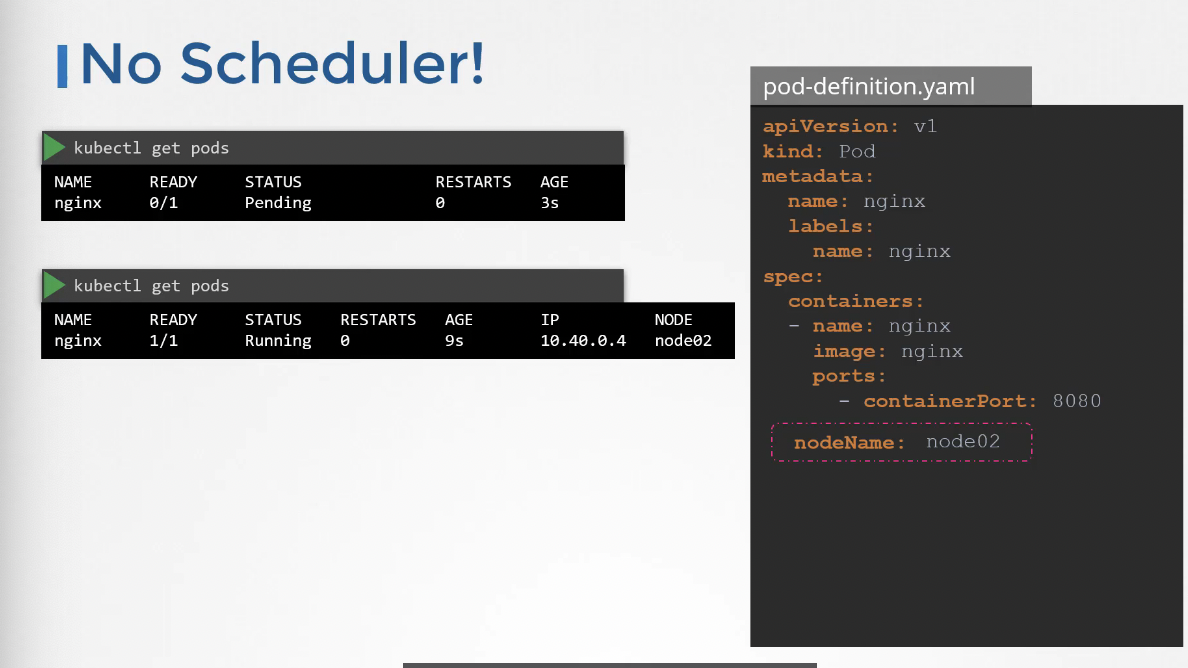Click the RESTARTS header in the Pending table
The height and width of the screenshot is (668, 1188).
474,182
